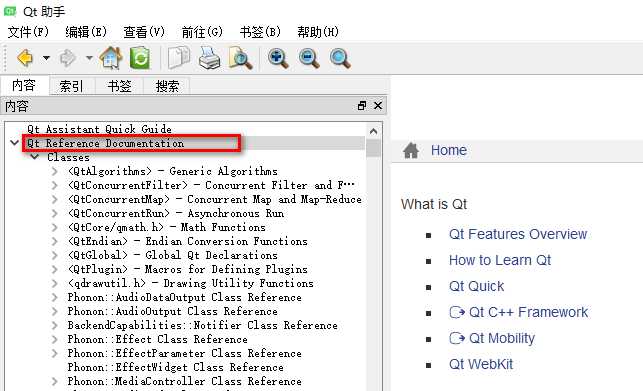Screen dimensions: 643x391
Task: Print the page with the printer icon
Action: click(210, 58)
